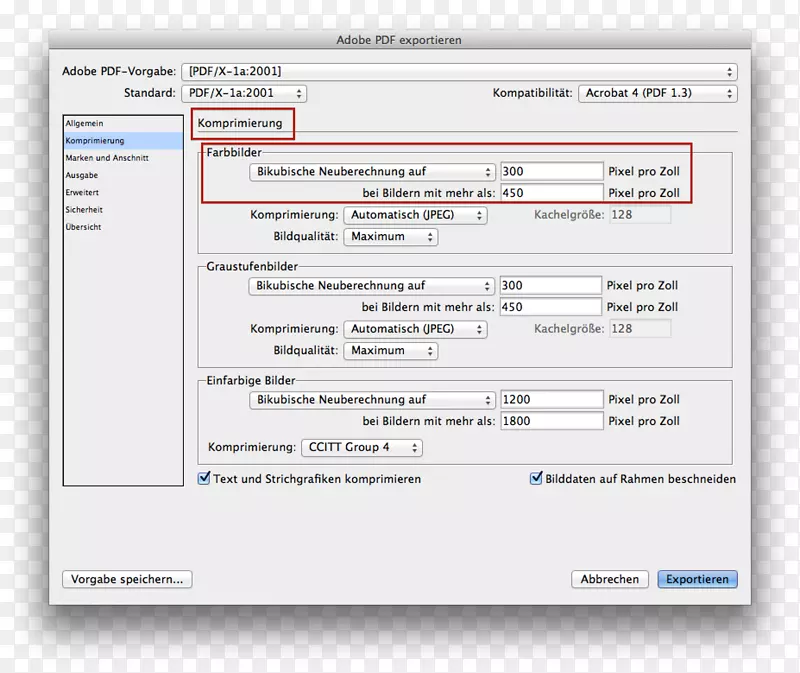Change the Graustufenbilder Bildqualität setting
The width and height of the screenshot is (800, 673).
point(390,351)
